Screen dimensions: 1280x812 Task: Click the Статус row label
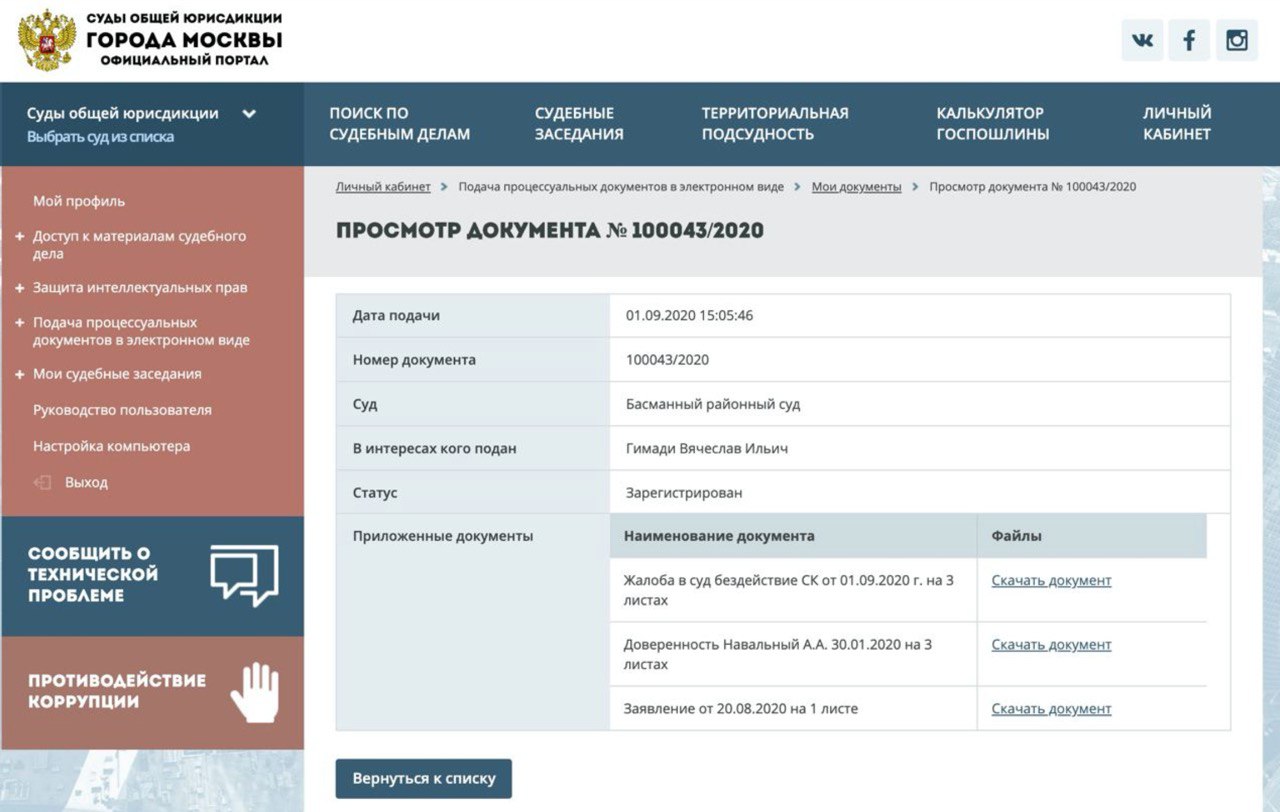coord(375,493)
